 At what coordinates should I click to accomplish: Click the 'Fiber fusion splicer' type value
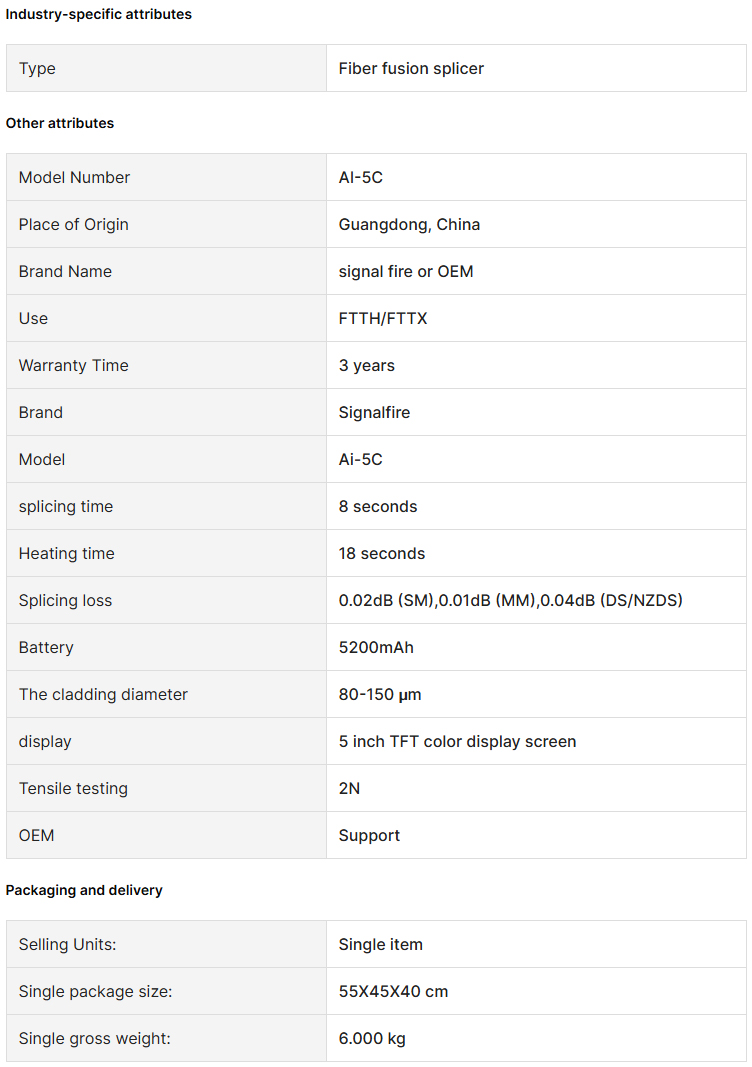(x=411, y=68)
